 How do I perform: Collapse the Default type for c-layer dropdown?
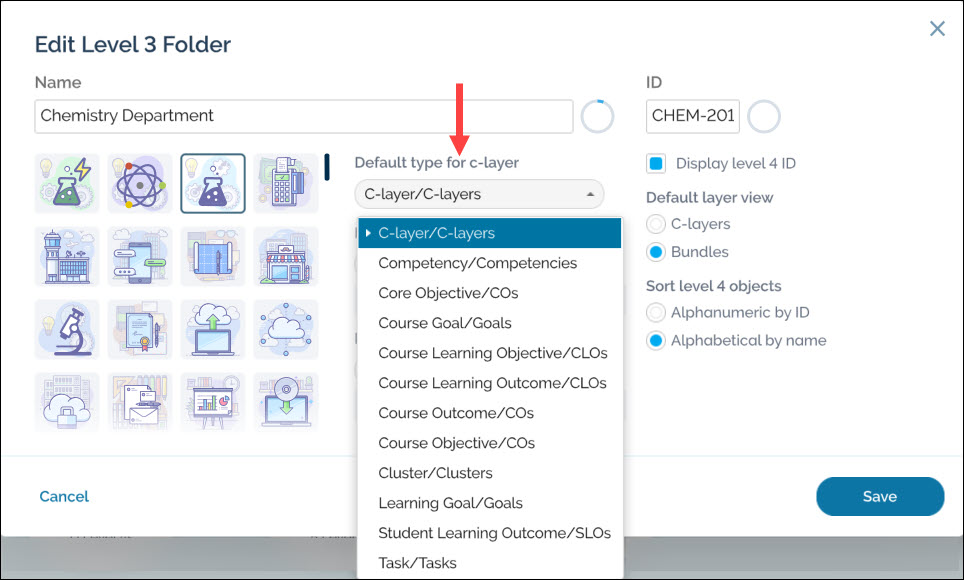point(479,194)
